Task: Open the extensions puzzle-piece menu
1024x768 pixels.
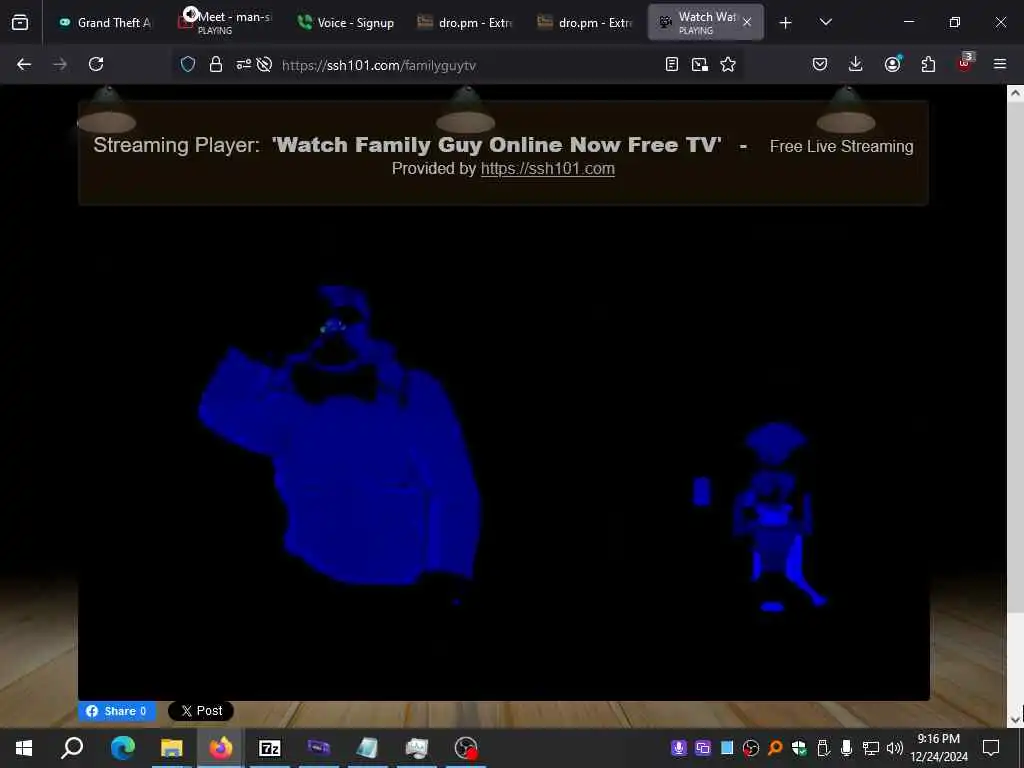Action: 928,64
